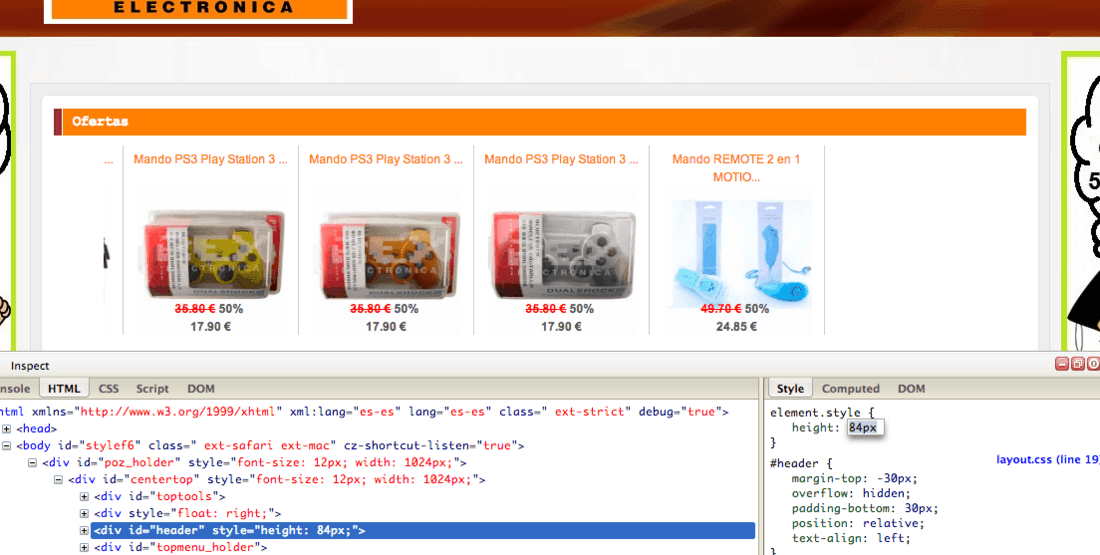Click the div id="poz_holder" element row
Image resolution: width=1100 pixels, height=555 pixels.
(254, 462)
